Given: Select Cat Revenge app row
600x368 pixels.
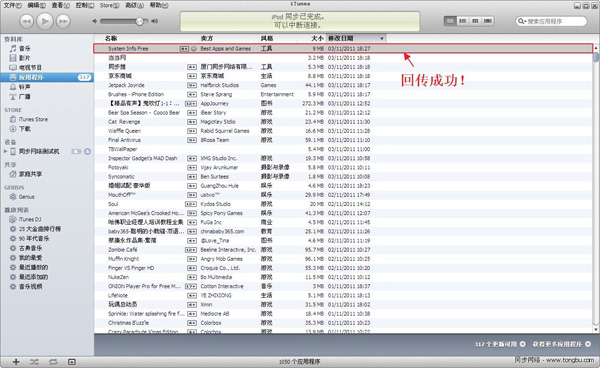Looking at the screenshot, I should (x=343, y=122).
